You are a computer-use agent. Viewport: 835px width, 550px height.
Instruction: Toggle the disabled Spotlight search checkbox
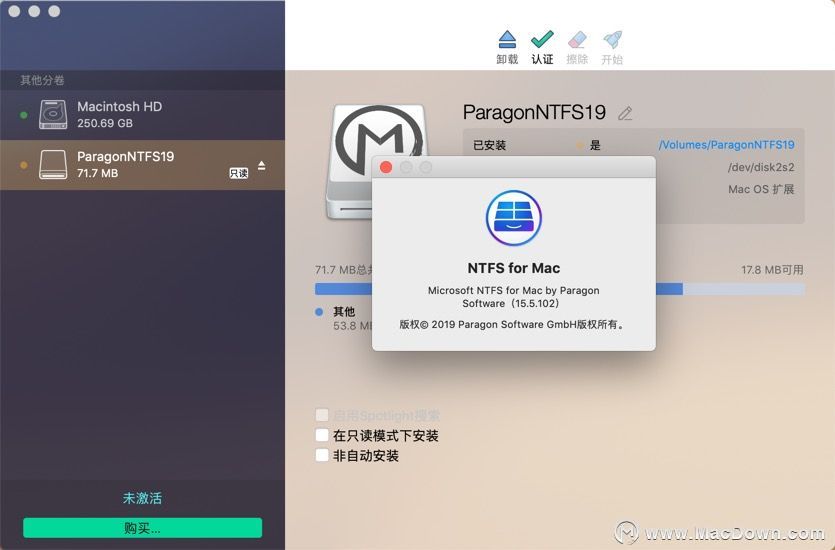(322, 415)
